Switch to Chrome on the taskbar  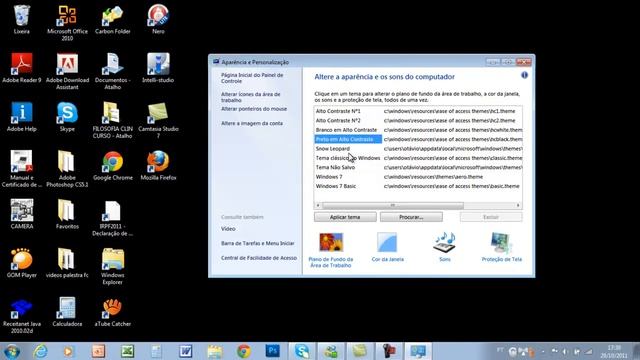click(x=244, y=351)
